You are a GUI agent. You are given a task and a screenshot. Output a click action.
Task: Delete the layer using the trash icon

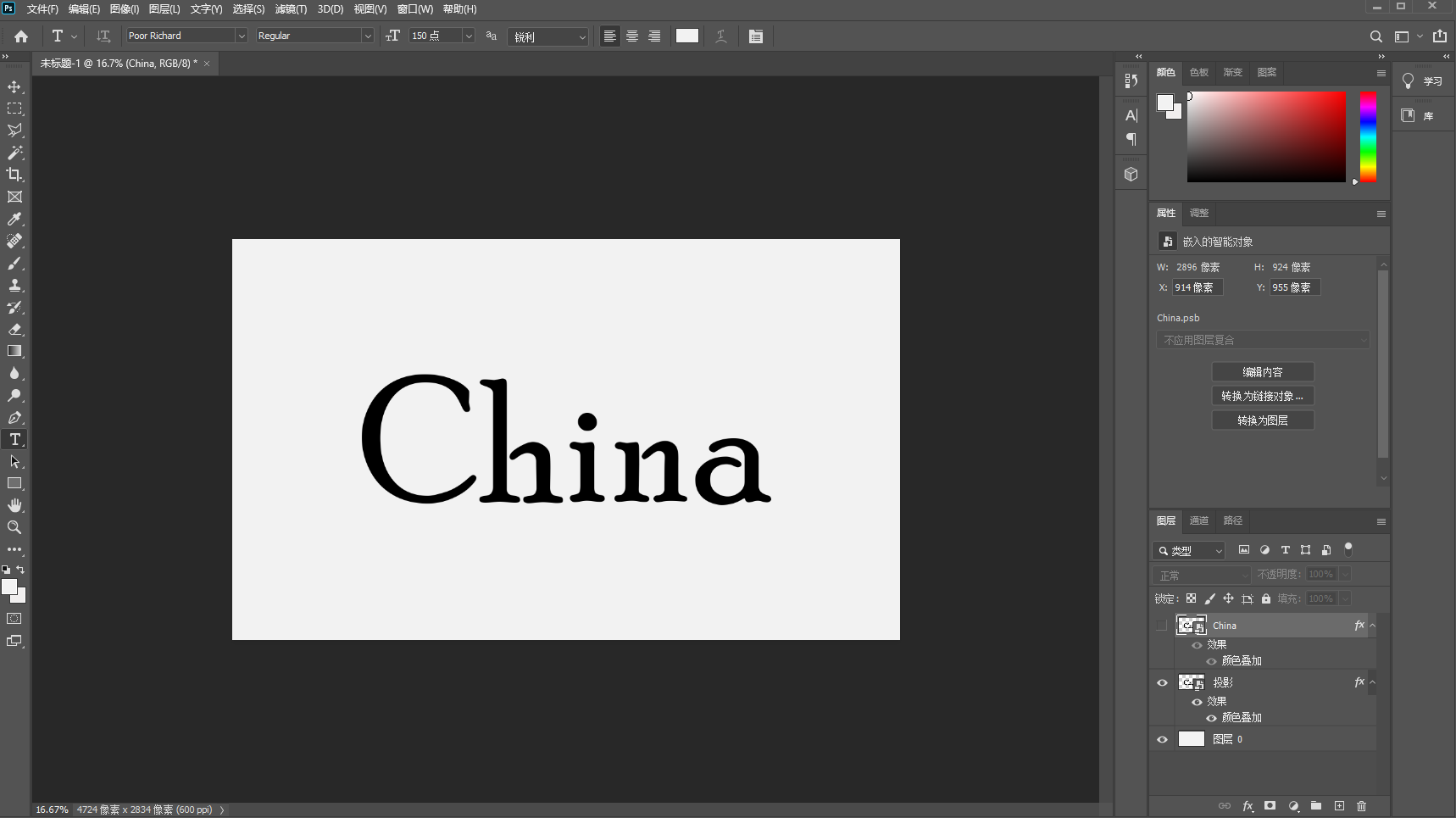1361,806
